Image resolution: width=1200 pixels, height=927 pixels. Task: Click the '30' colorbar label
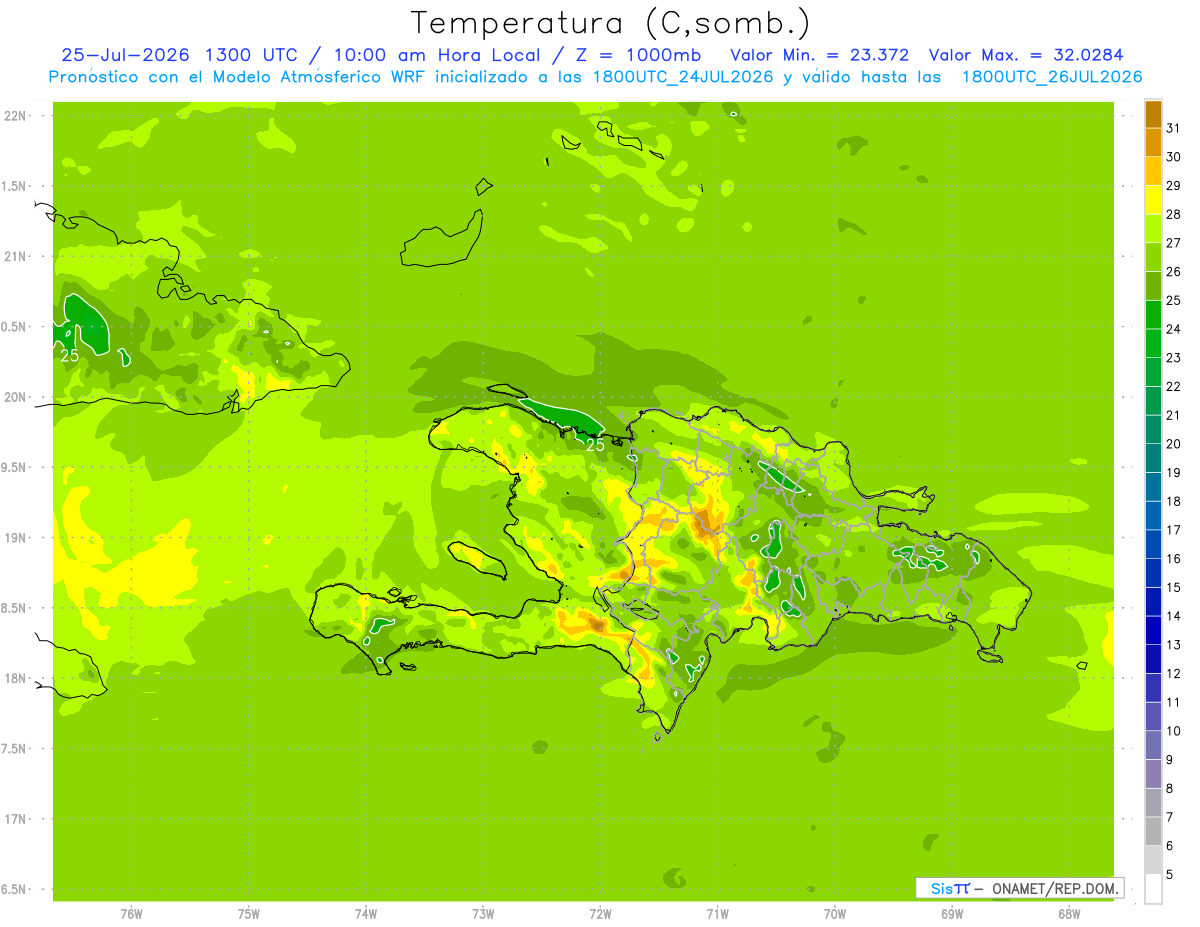pos(1174,157)
